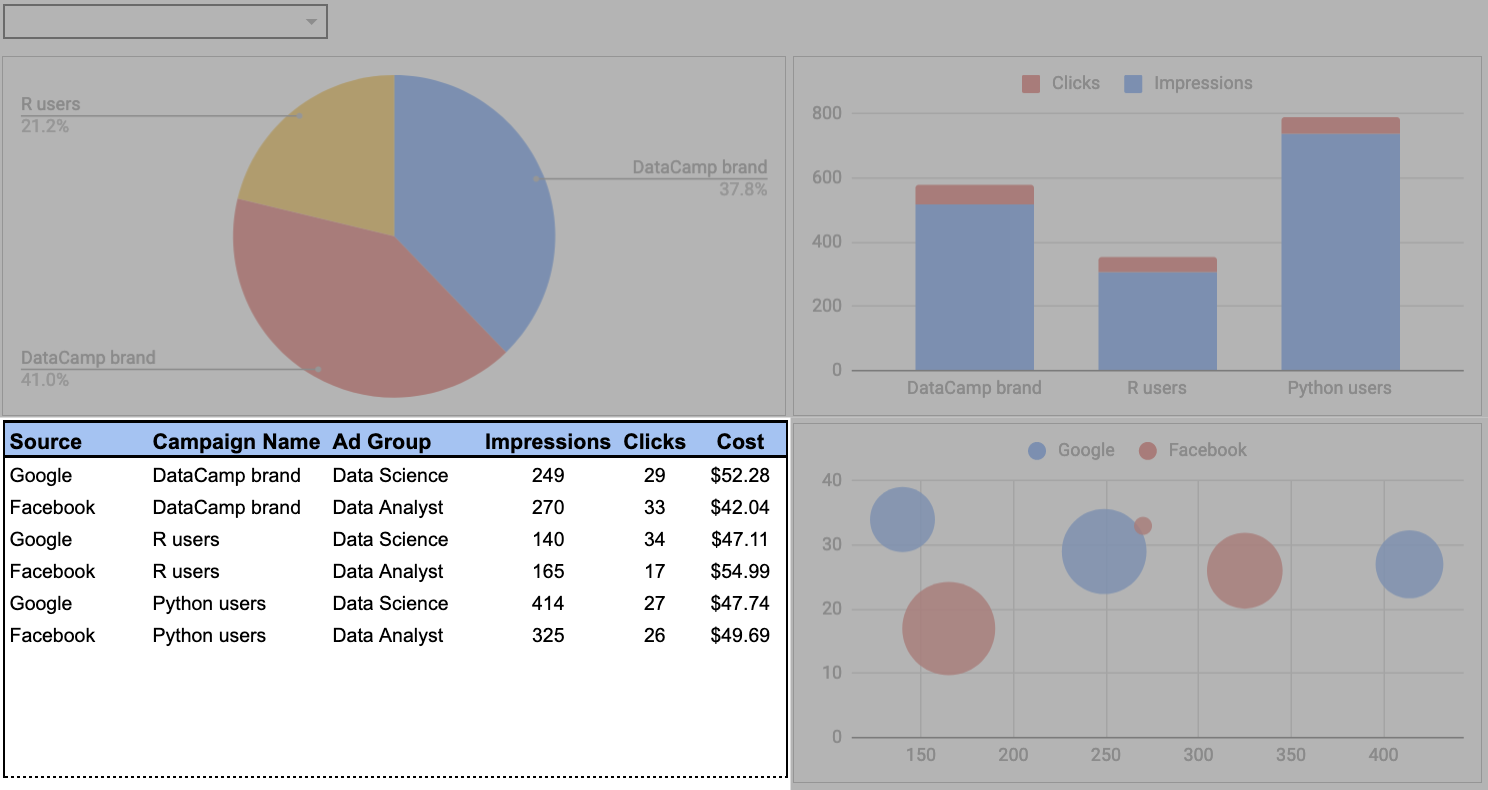
Task: Select the clicks cell with value 26
Action: 655,635
